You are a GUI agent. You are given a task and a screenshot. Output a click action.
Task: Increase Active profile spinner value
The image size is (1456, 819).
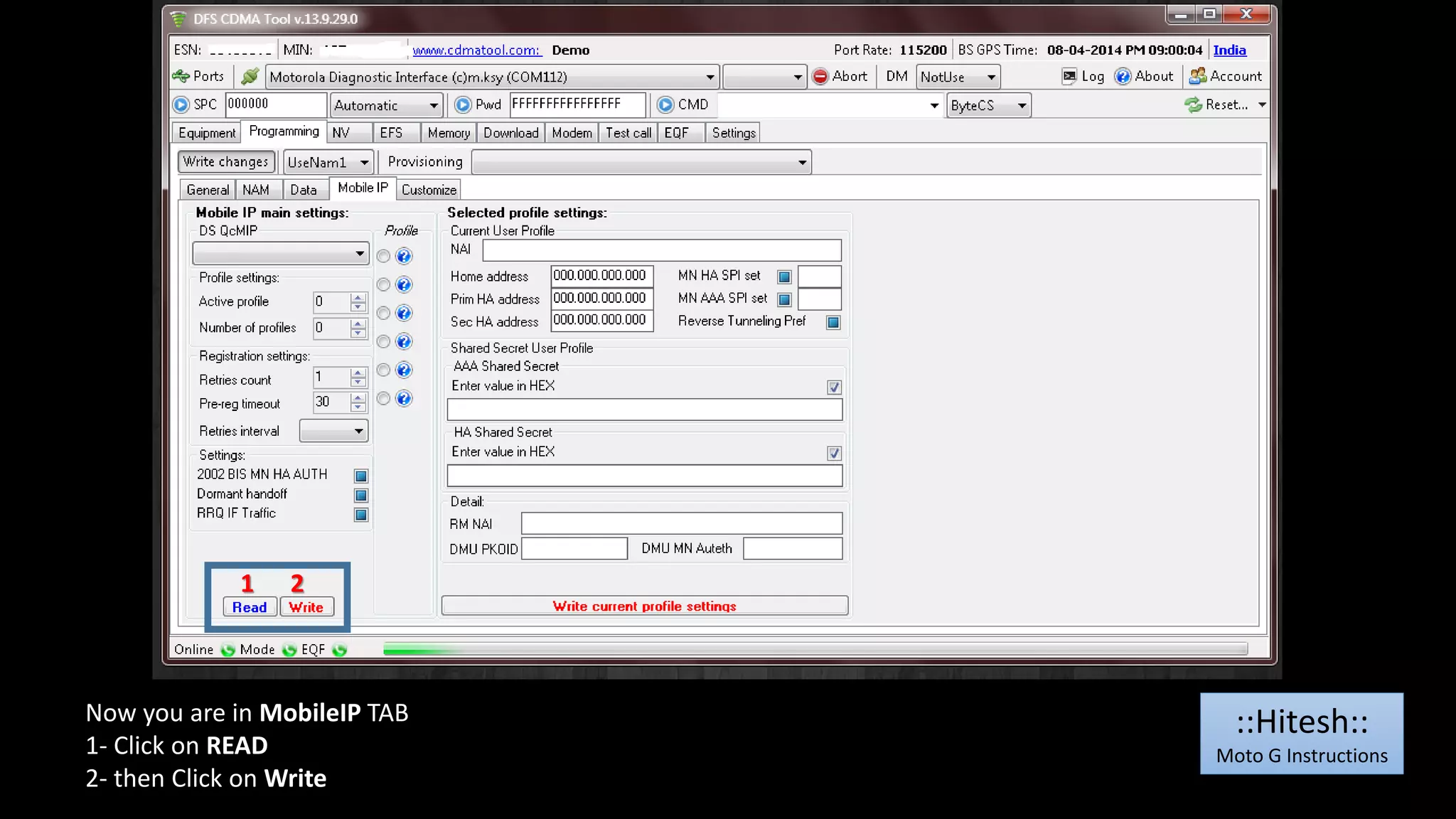358,297
